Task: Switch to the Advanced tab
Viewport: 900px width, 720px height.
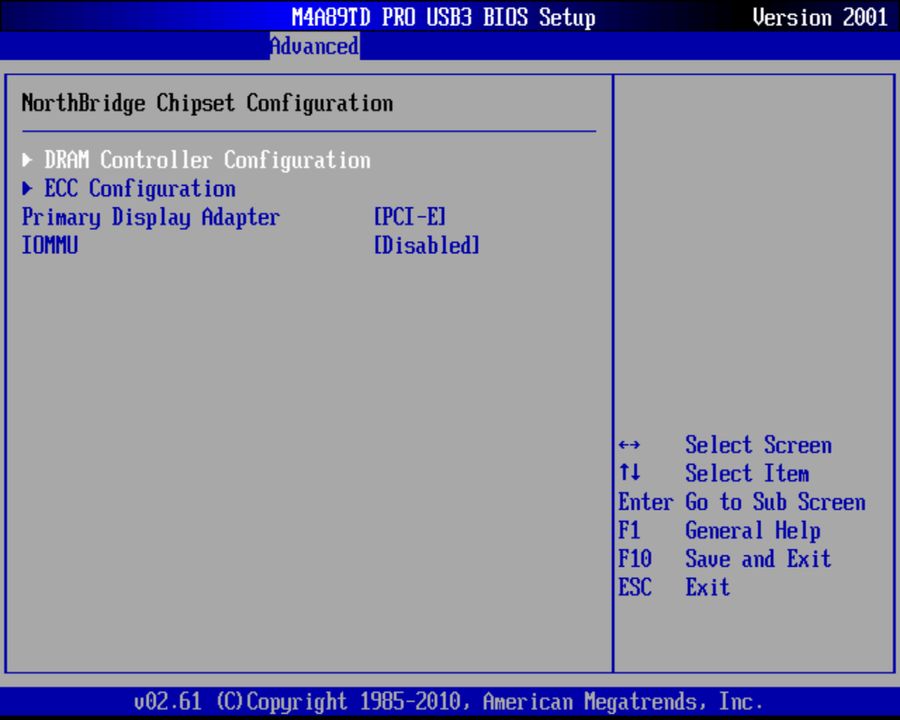Action: [x=314, y=46]
